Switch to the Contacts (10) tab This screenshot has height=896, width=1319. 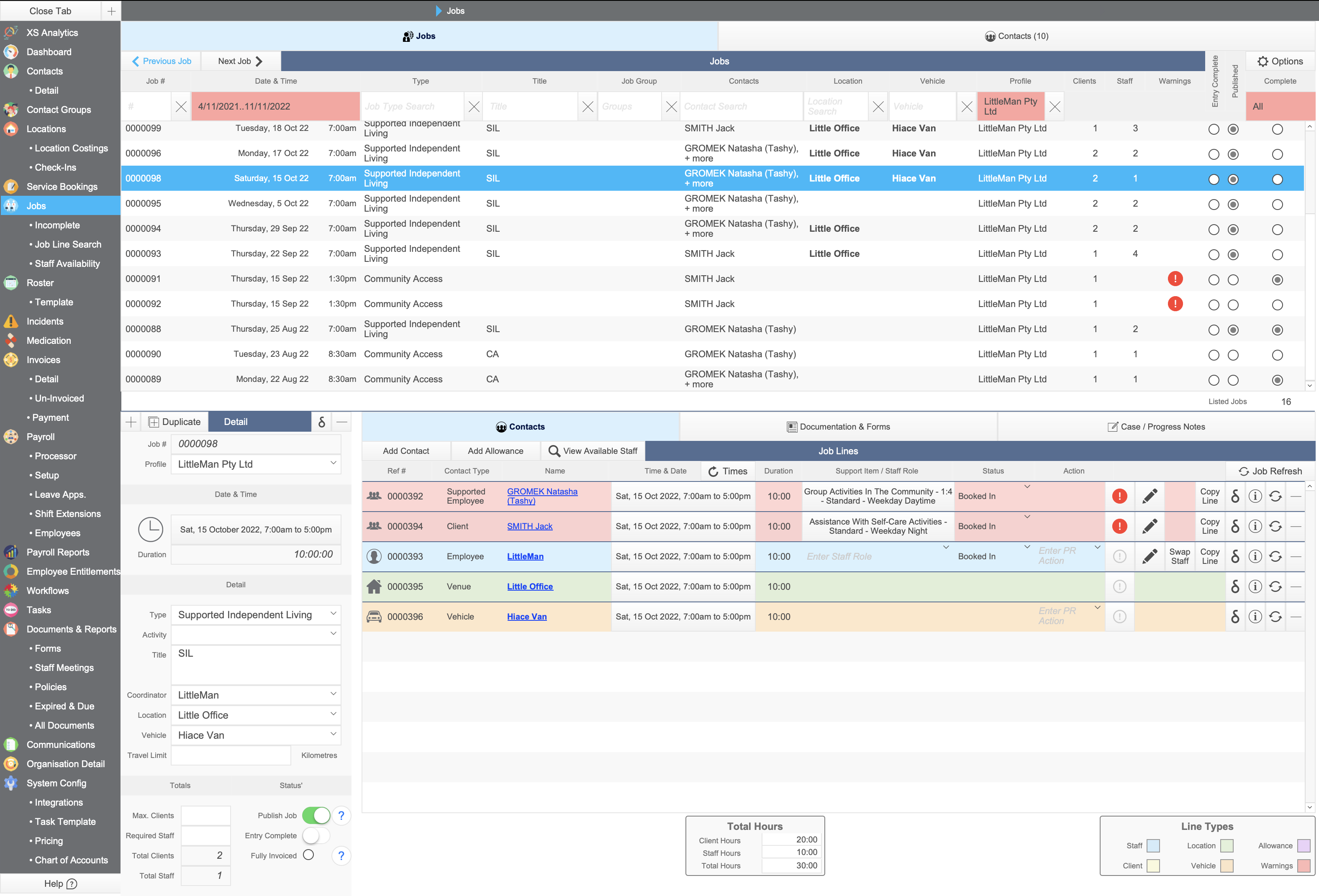pos(1016,36)
